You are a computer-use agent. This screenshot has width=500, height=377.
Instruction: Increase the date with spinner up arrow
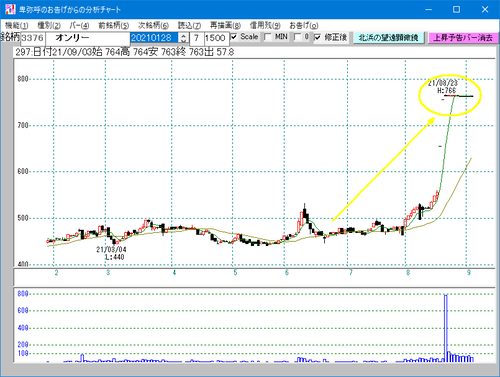coord(184,35)
